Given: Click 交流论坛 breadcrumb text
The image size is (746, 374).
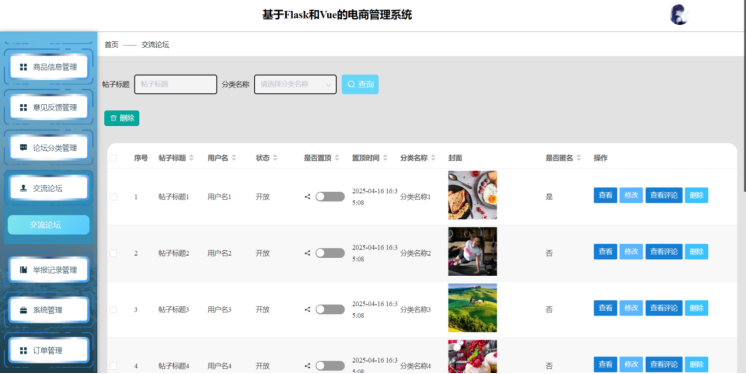Looking at the screenshot, I should pyautogui.click(x=155, y=45).
